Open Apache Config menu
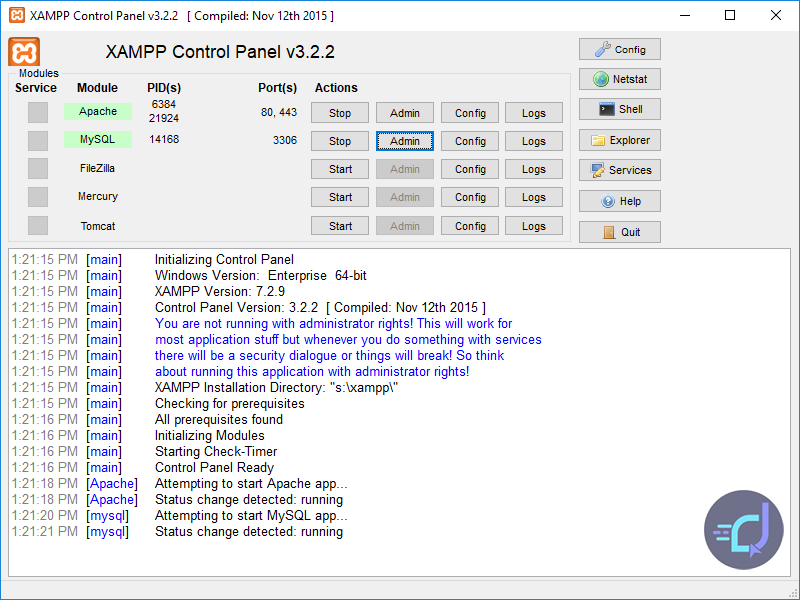This screenshot has height=600, width=800. pyautogui.click(x=470, y=113)
